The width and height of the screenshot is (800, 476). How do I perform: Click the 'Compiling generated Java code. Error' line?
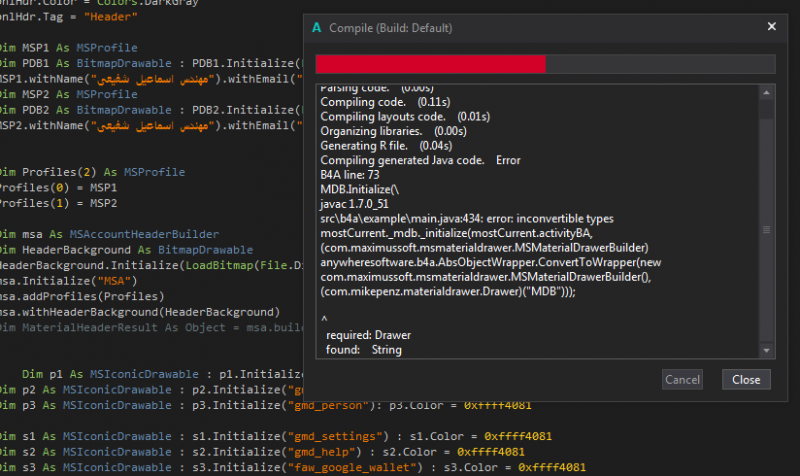(x=420, y=160)
